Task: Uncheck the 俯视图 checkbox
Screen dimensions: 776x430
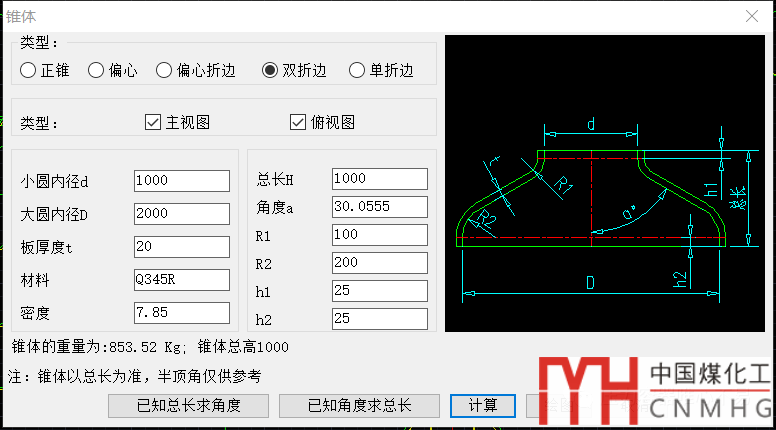Action: point(297,122)
